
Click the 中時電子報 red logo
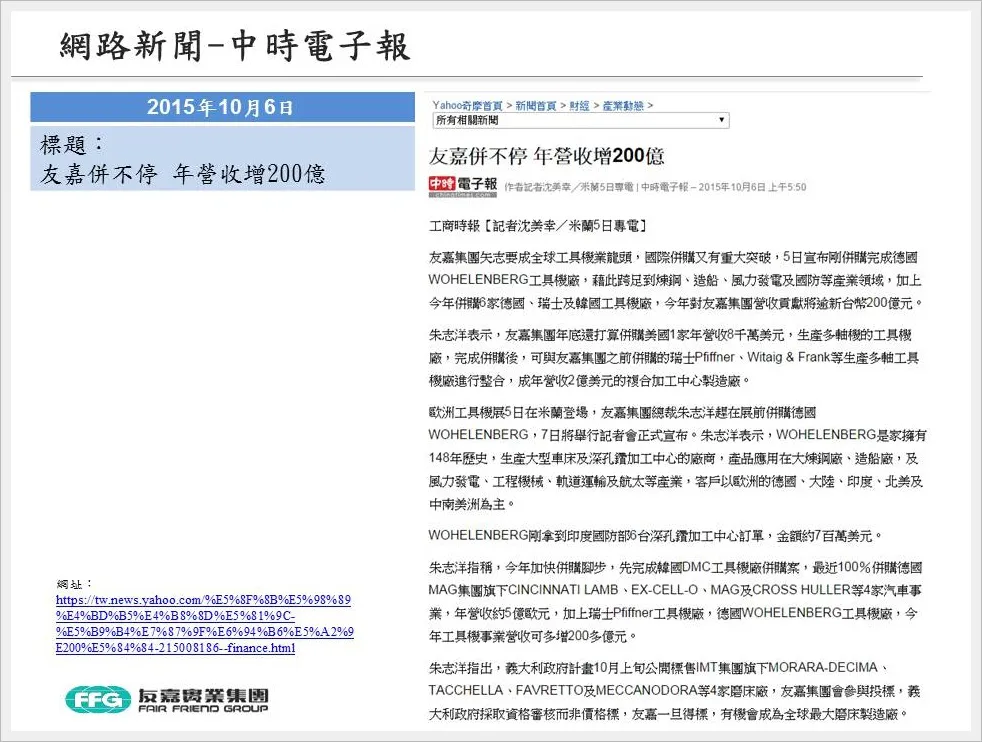click(462, 185)
